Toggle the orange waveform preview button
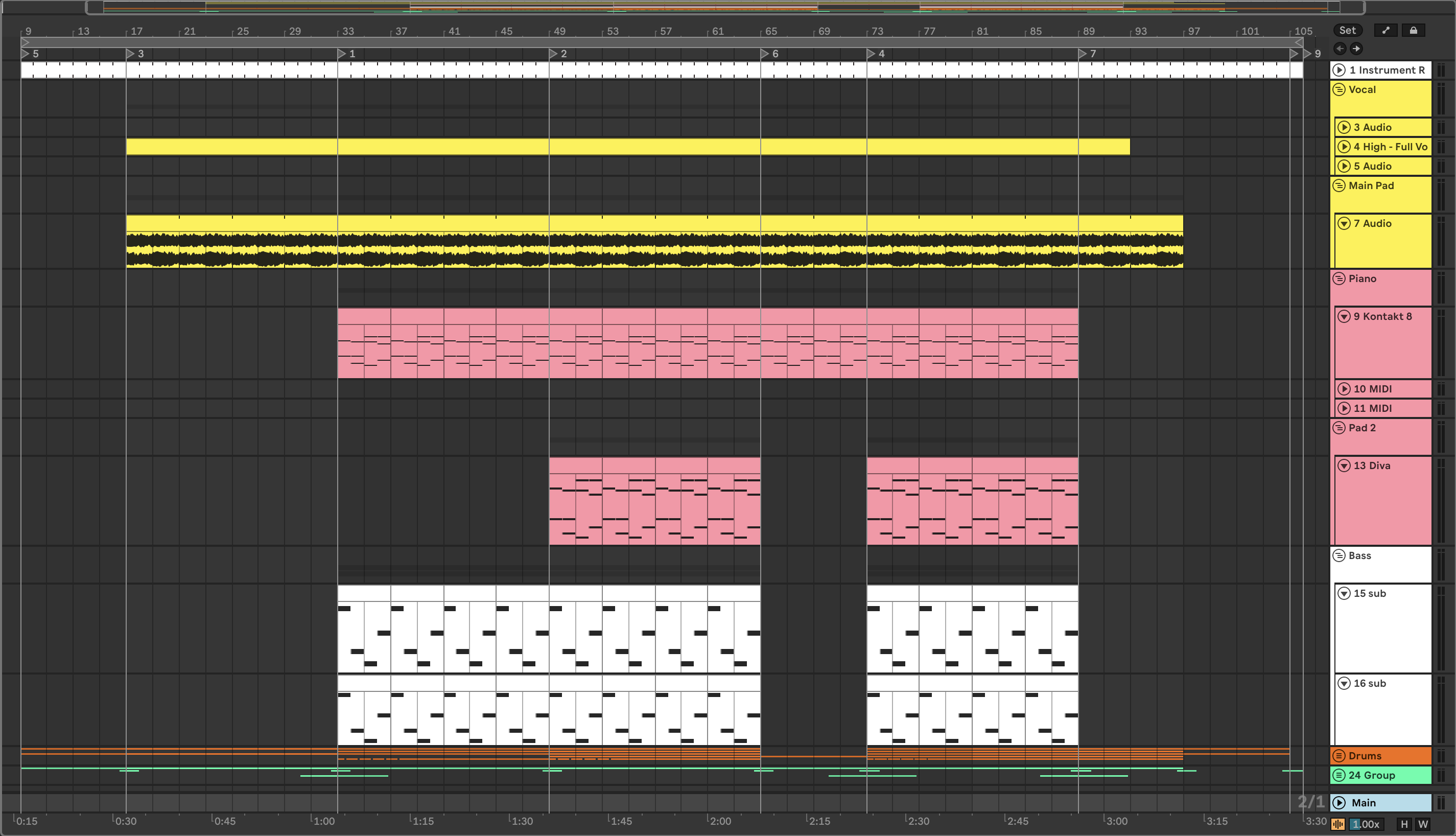The width and height of the screenshot is (1456, 836). click(1338, 825)
